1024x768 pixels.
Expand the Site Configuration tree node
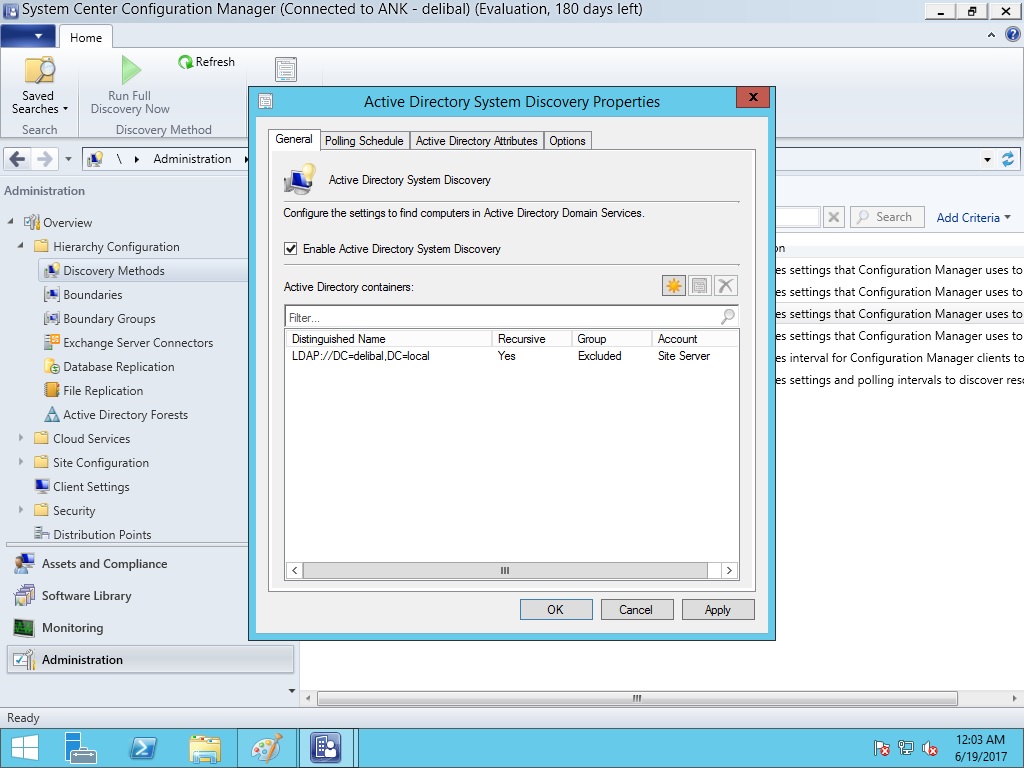21,462
